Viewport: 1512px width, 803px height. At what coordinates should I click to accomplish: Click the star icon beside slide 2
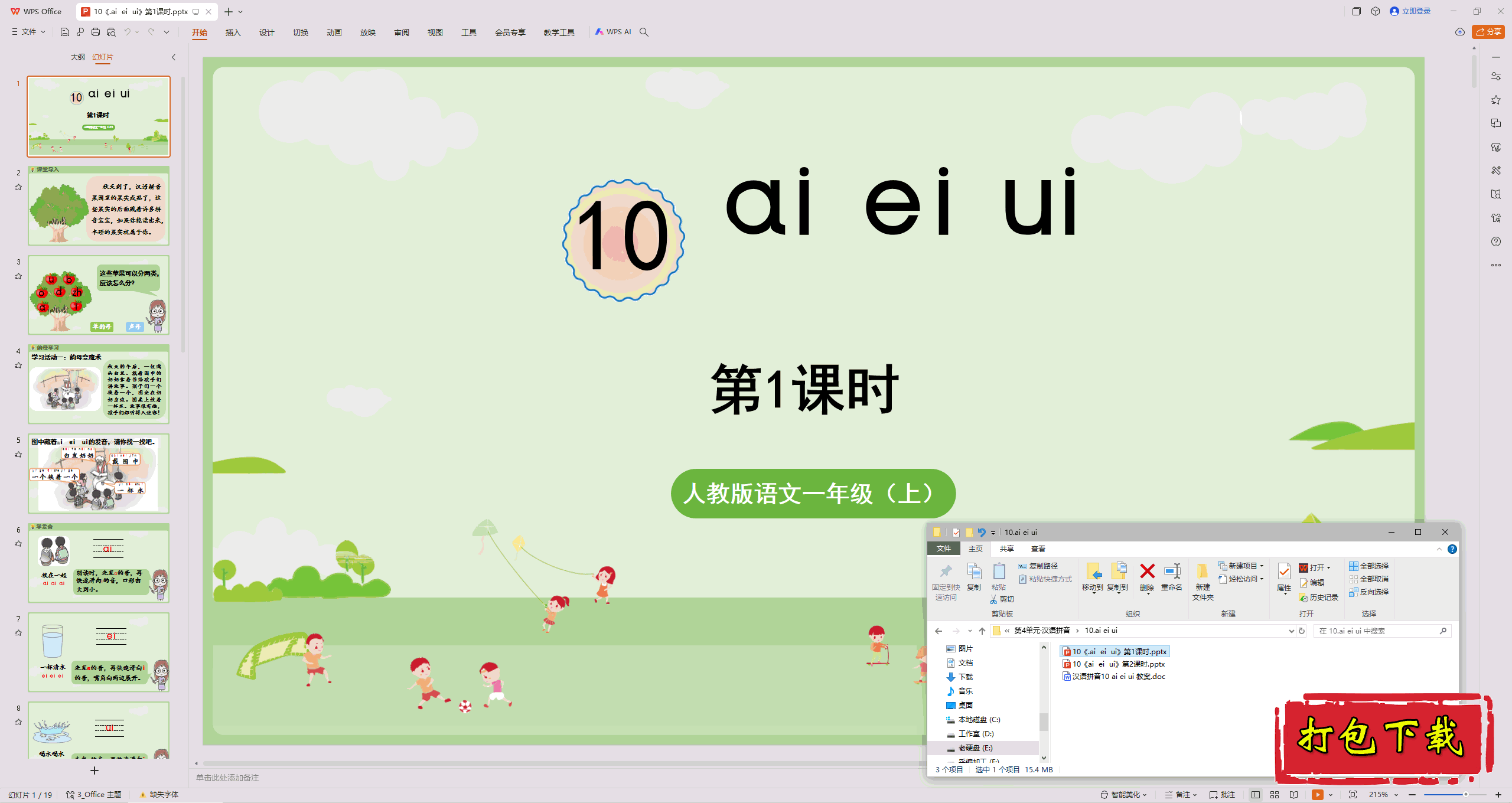pos(18,187)
